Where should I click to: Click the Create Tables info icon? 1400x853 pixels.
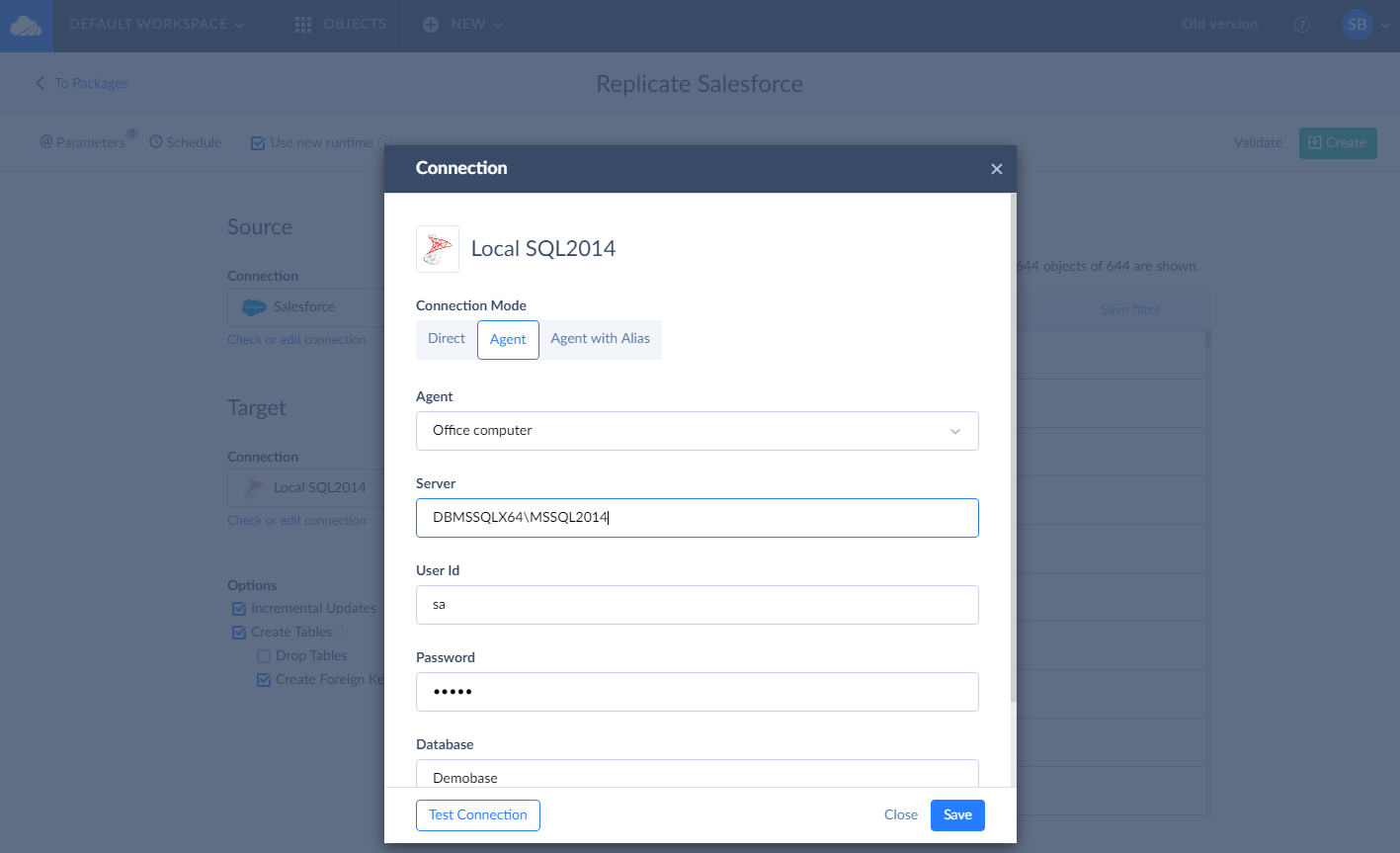342,633
